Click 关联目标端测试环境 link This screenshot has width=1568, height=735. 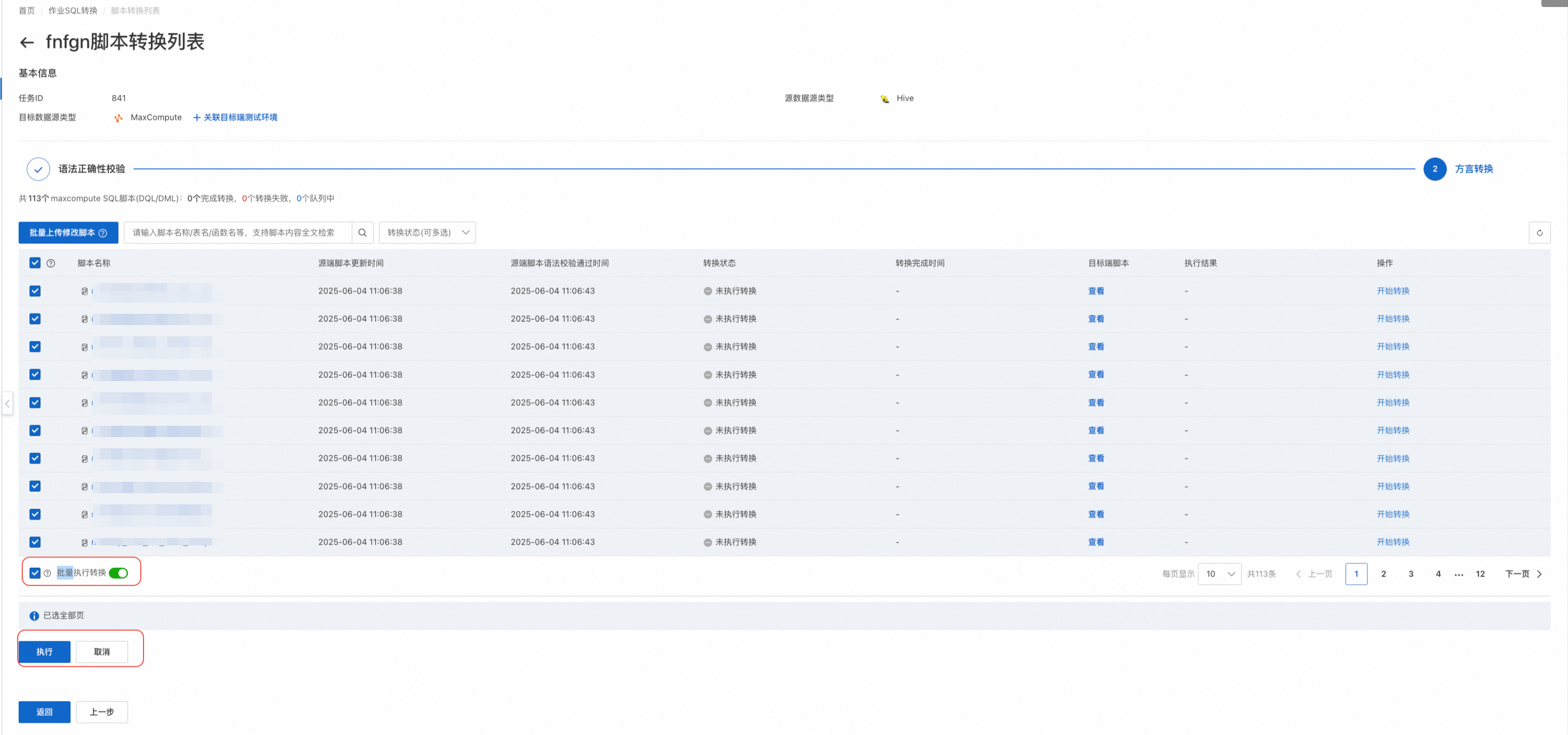click(x=235, y=117)
